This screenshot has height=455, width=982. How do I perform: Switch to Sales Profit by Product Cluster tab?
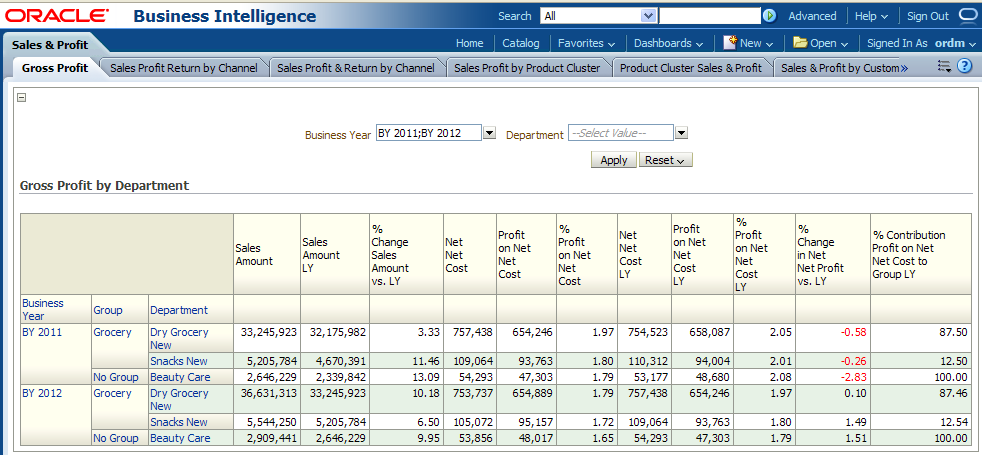coord(526,68)
